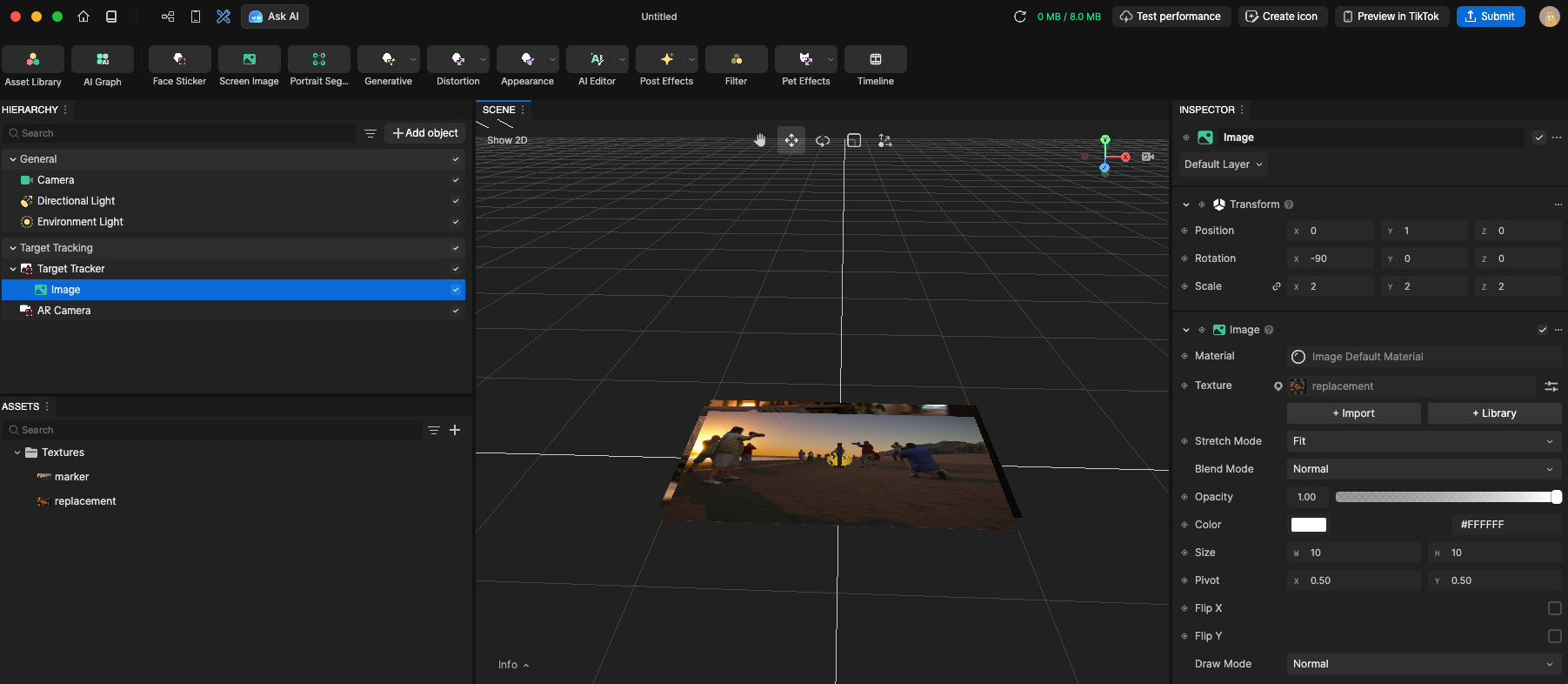The width and height of the screenshot is (1568, 684).
Task: Enable the Flip X checkbox
Action: click(1555, 608)
